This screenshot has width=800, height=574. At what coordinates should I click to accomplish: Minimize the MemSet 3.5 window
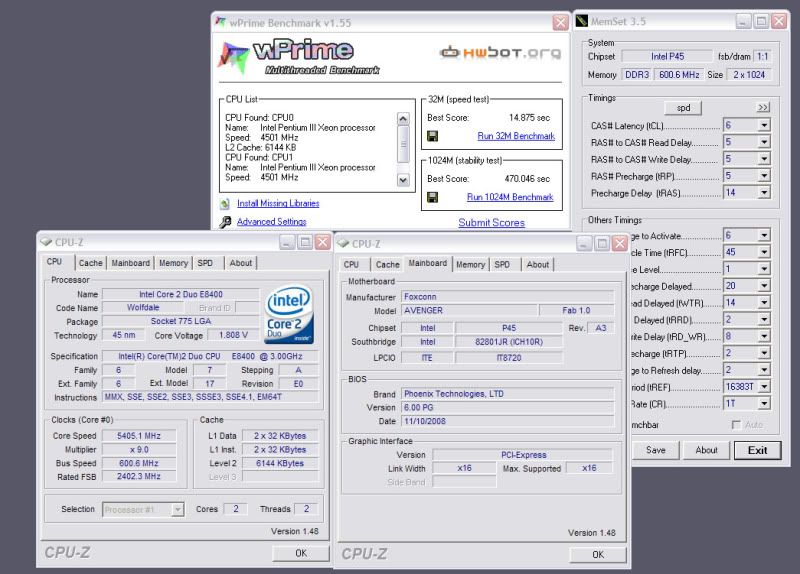click(743, 21)
